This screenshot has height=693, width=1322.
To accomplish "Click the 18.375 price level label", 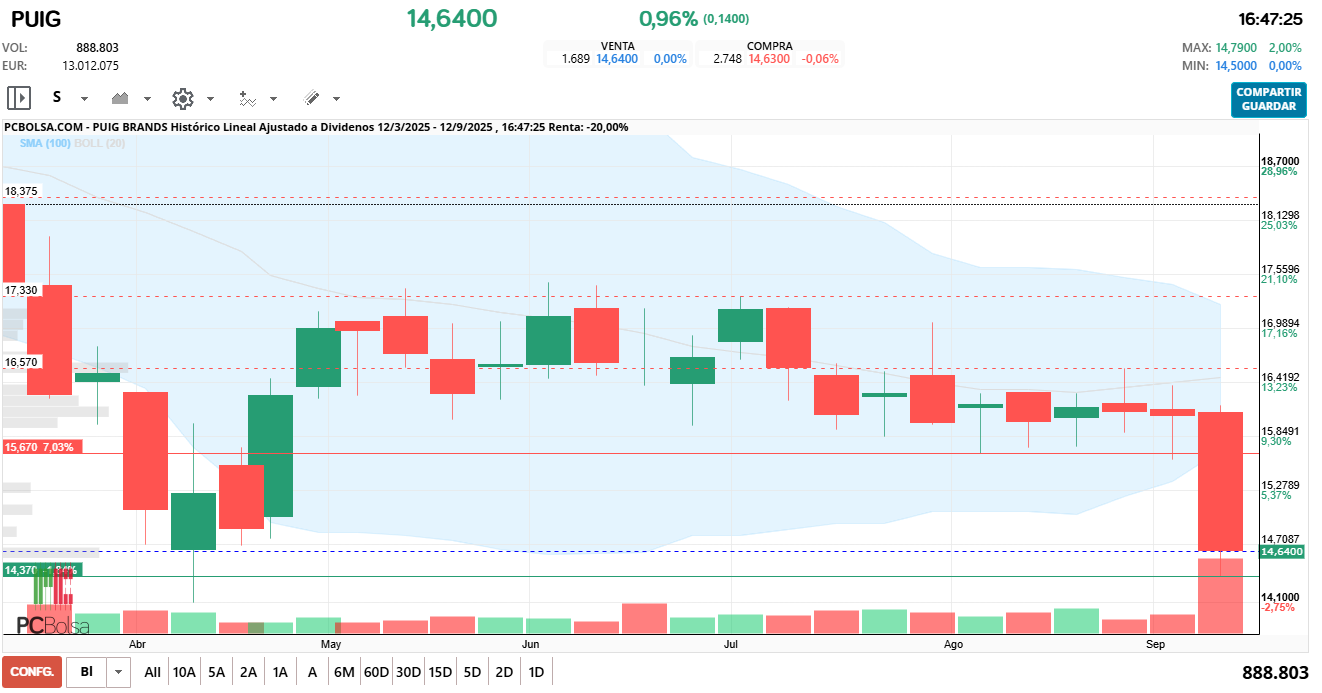I will 21,191.
